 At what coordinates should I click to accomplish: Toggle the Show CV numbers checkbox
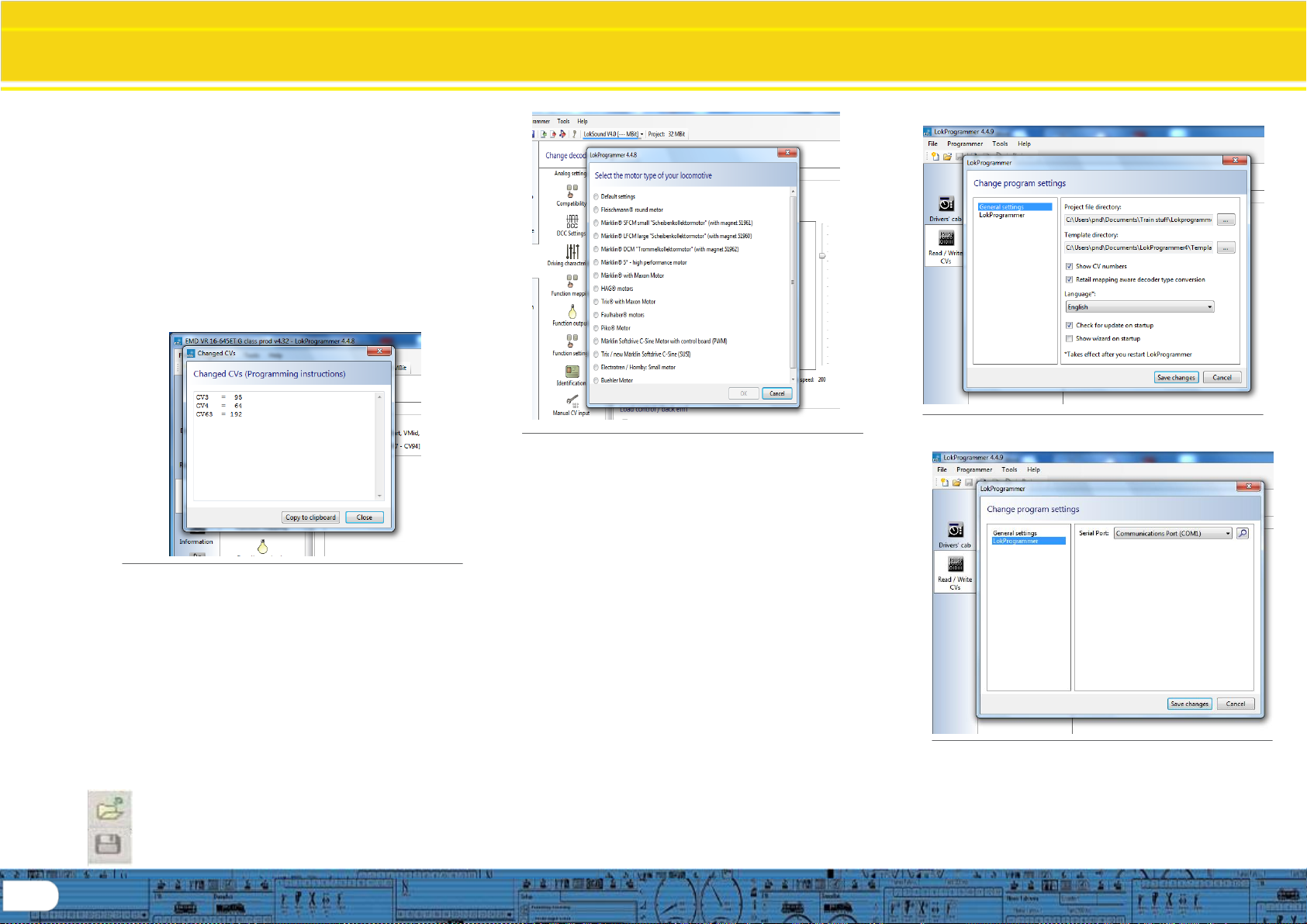(x=1069, y=266)
